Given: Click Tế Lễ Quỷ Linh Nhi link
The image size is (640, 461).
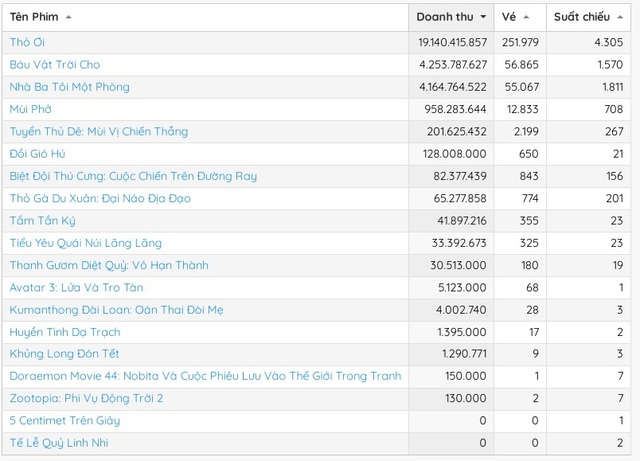Looking at the screenshot, I should [59, 443].
